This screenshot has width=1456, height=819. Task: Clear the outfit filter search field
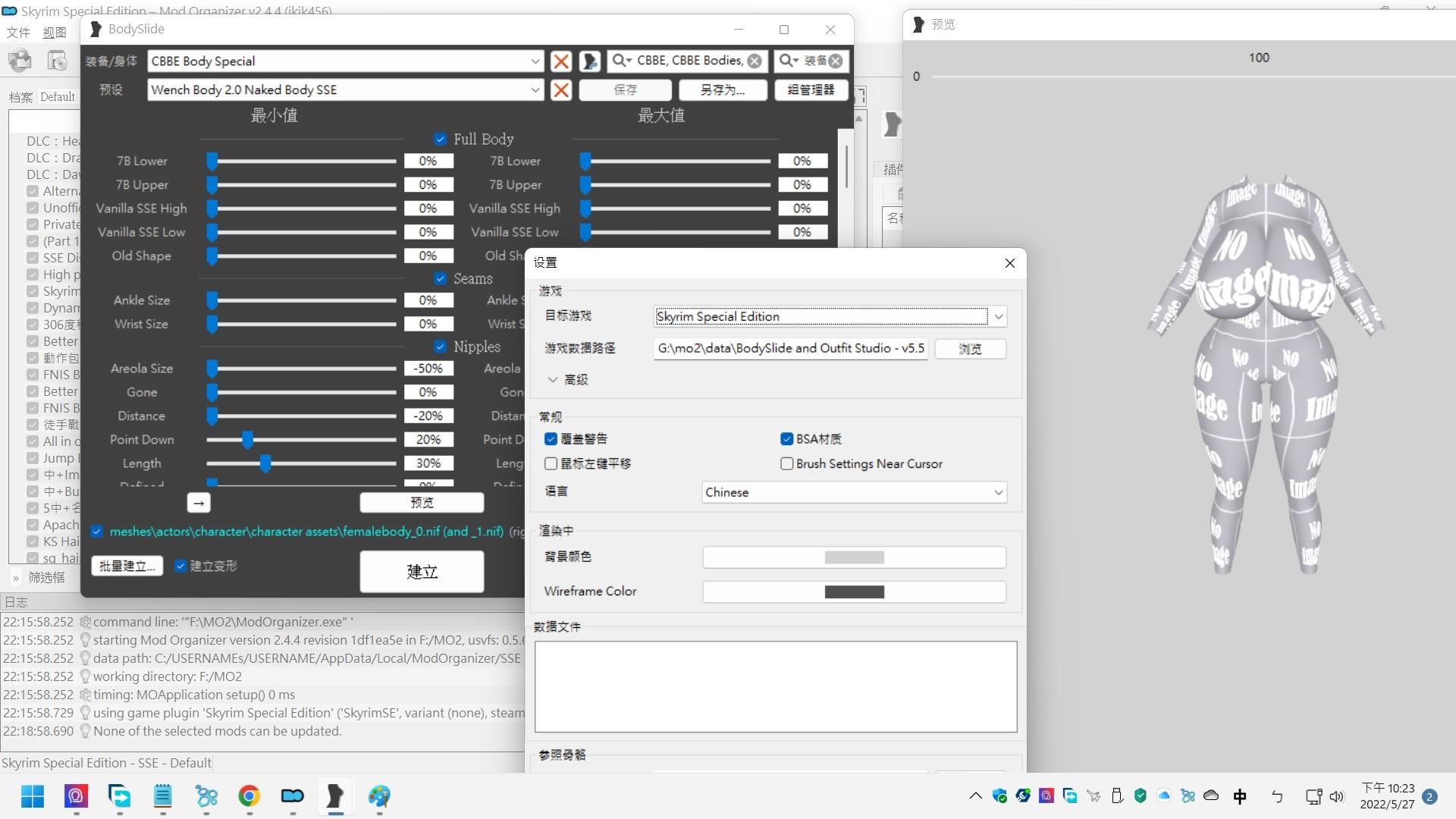pos(835,61)
